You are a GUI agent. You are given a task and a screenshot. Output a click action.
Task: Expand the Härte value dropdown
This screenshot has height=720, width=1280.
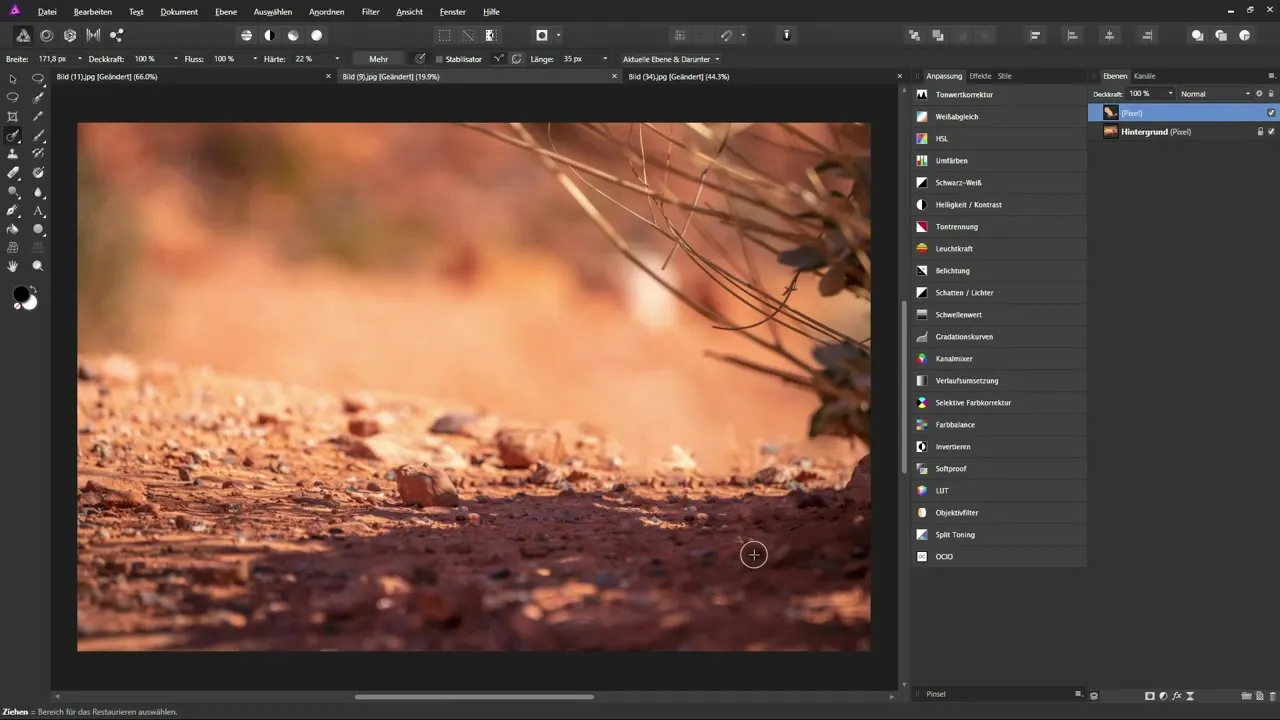tap(337, 59)
